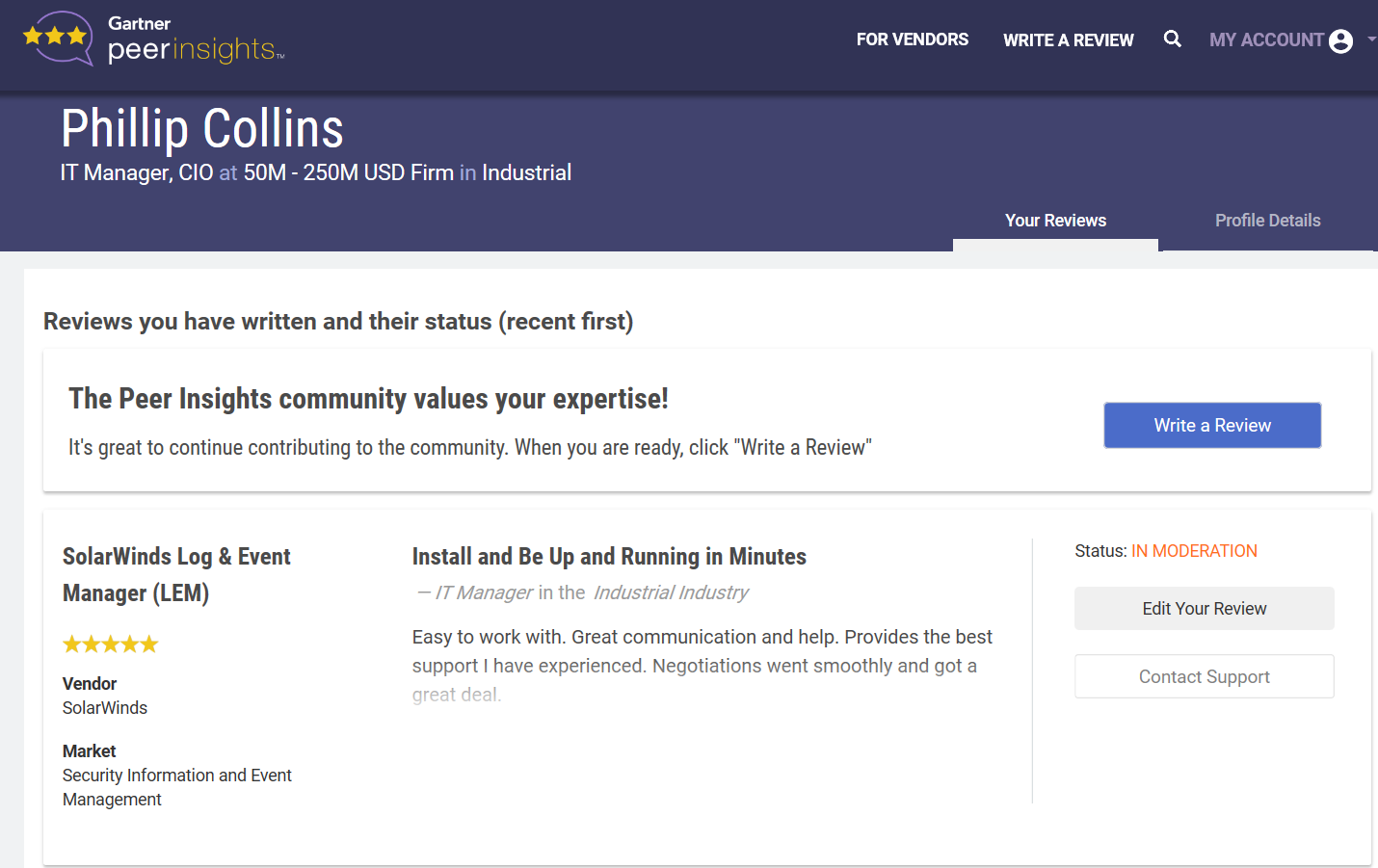Switch to the Your Reviews tab
Viewport: 1378px width, 868px height.
click(x=1055, y=221)
